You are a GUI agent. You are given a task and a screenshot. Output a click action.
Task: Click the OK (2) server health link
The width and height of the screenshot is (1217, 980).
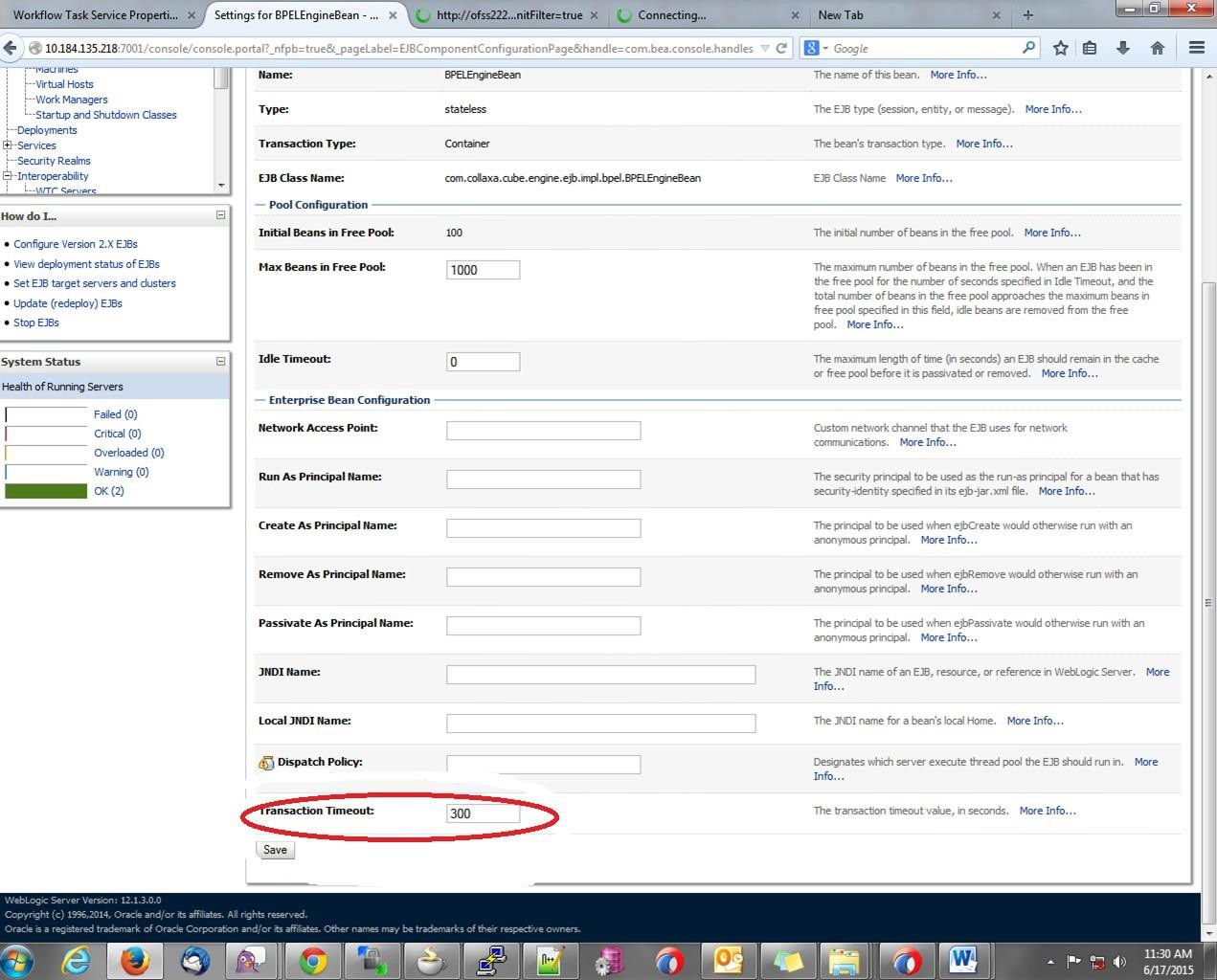(109, 491)
